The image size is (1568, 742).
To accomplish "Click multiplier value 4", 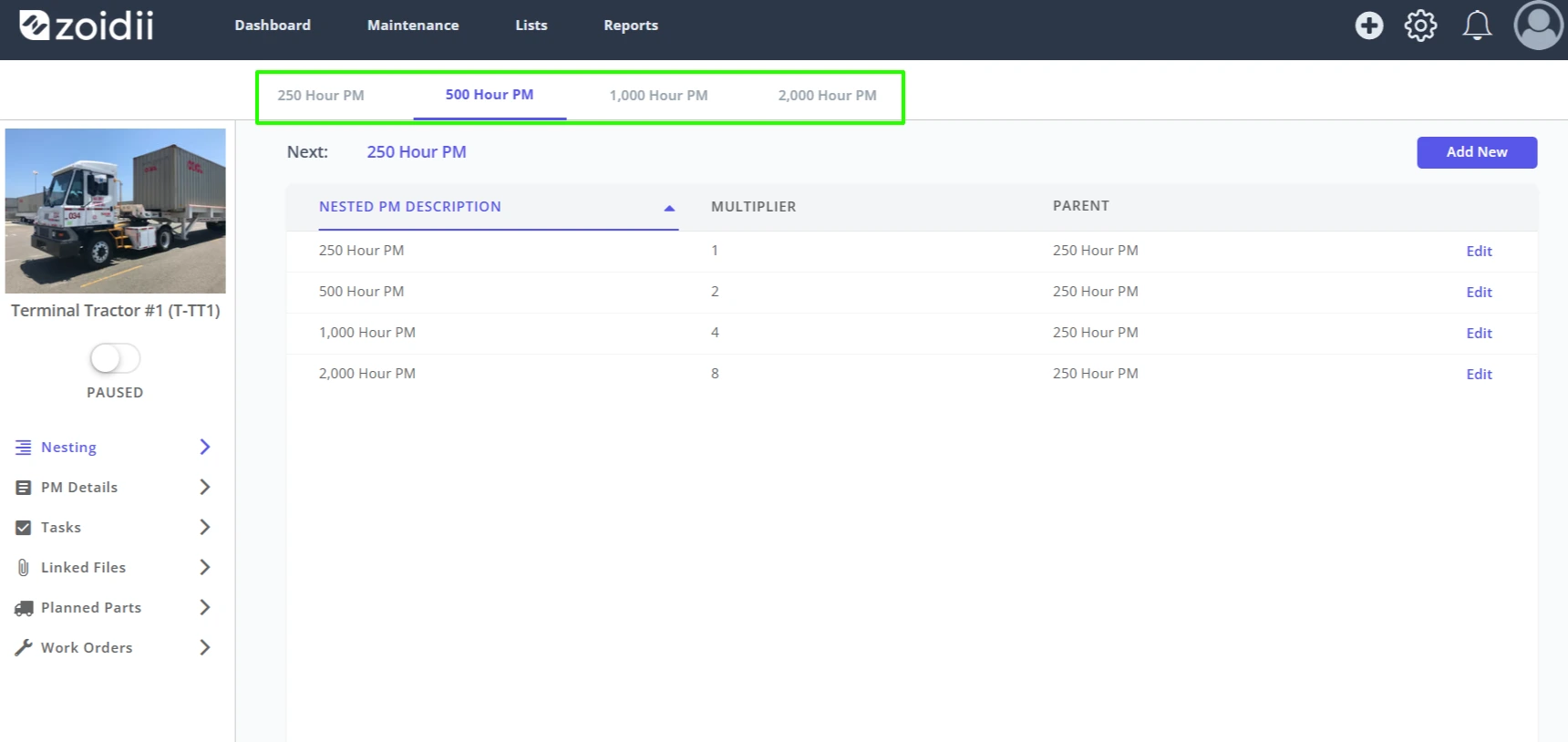I will (715, 333).
